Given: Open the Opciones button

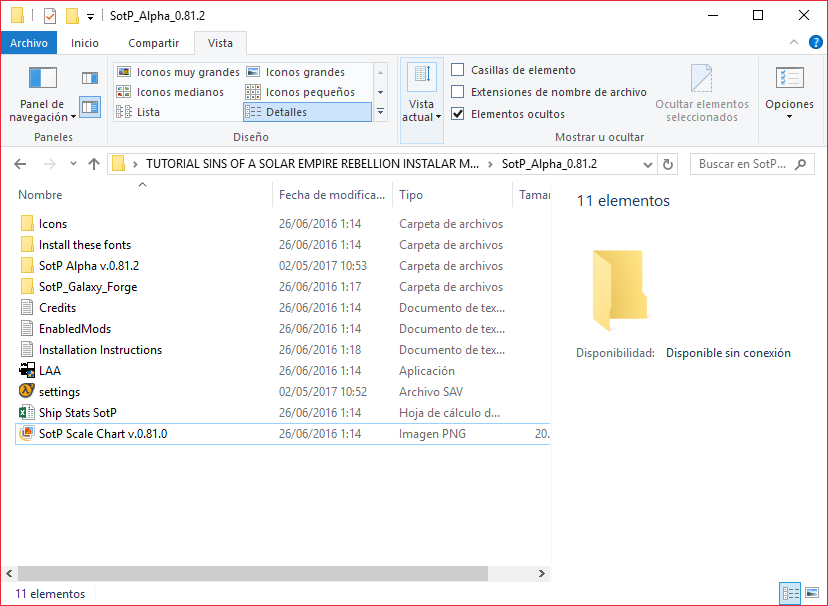Looking at the screenshot, I should click(x=789, y=94).
